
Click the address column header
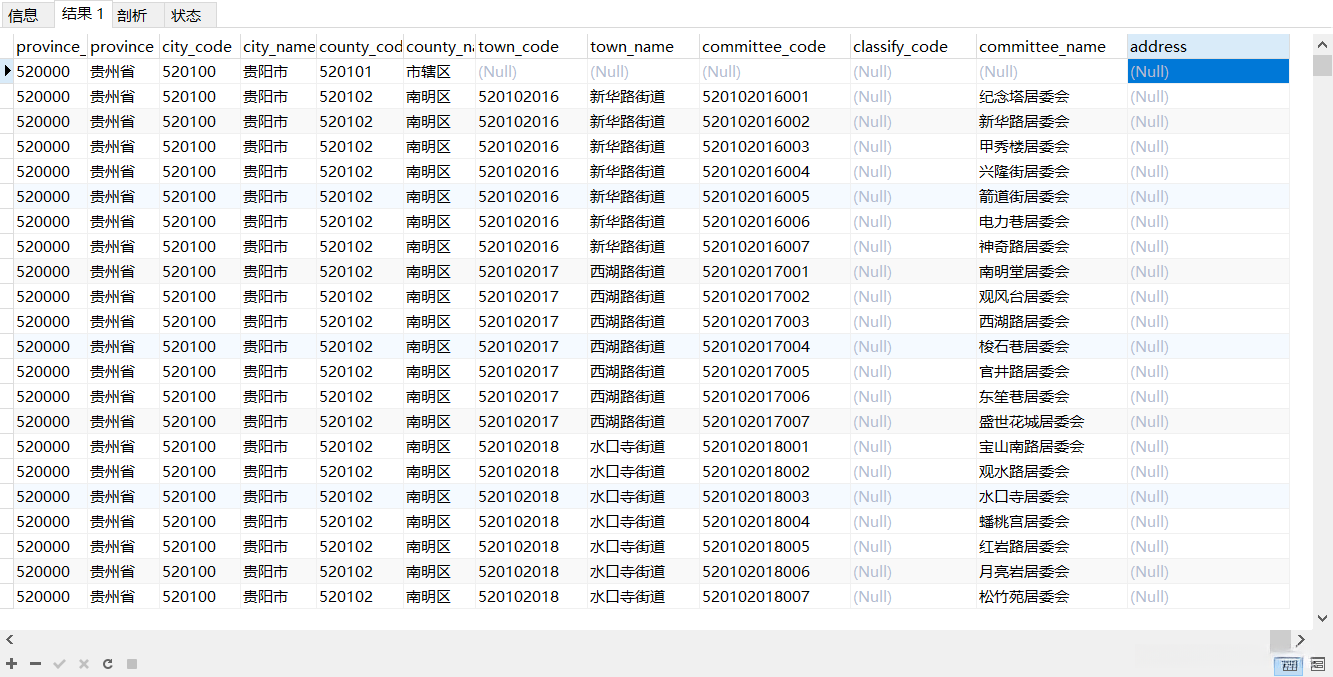coord(1208,46)
